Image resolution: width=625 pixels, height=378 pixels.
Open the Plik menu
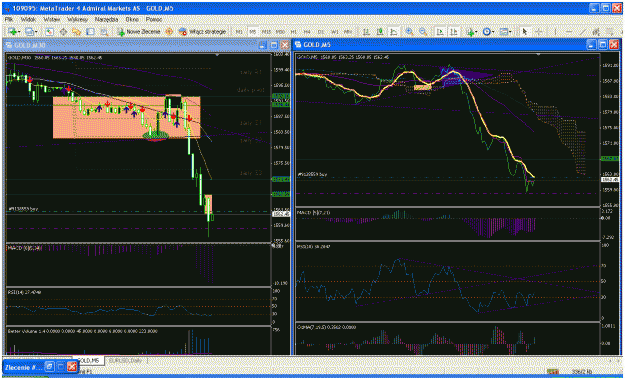tap(9, 19)
